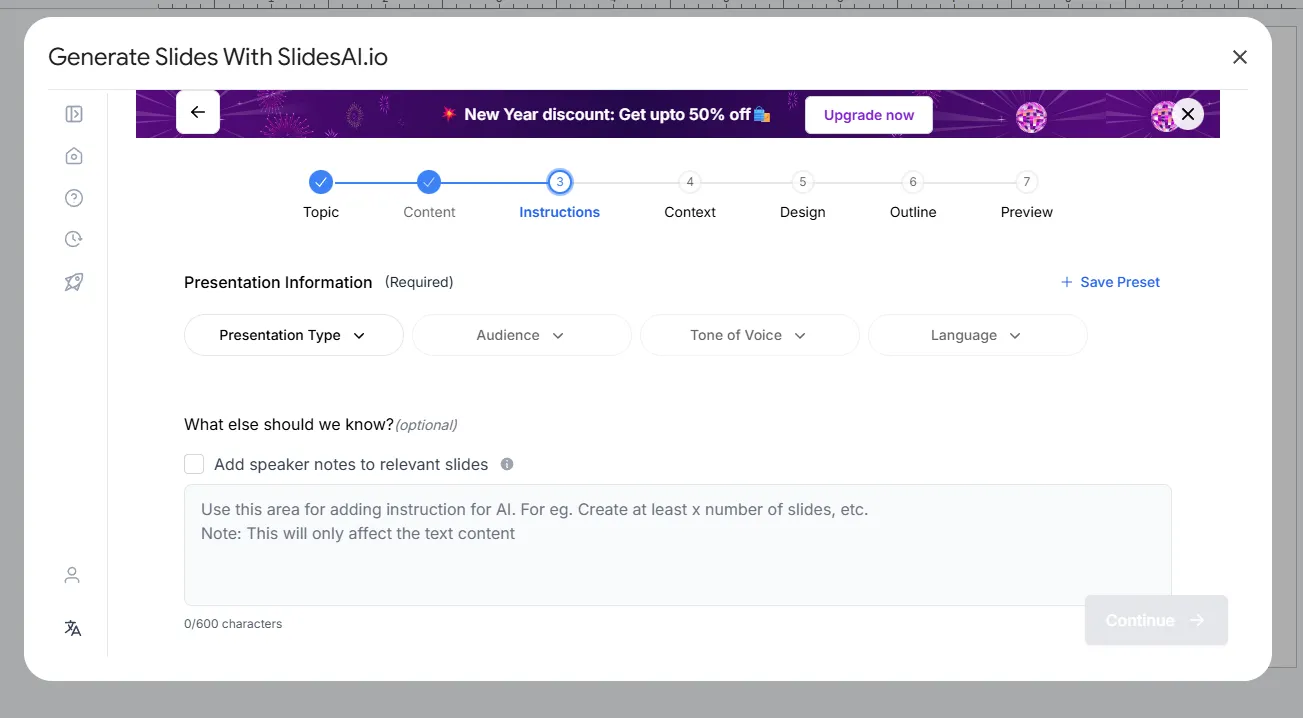
Task: Click the rocket upgrade icon
Action: pyautogui.click(x=73, y=282)
